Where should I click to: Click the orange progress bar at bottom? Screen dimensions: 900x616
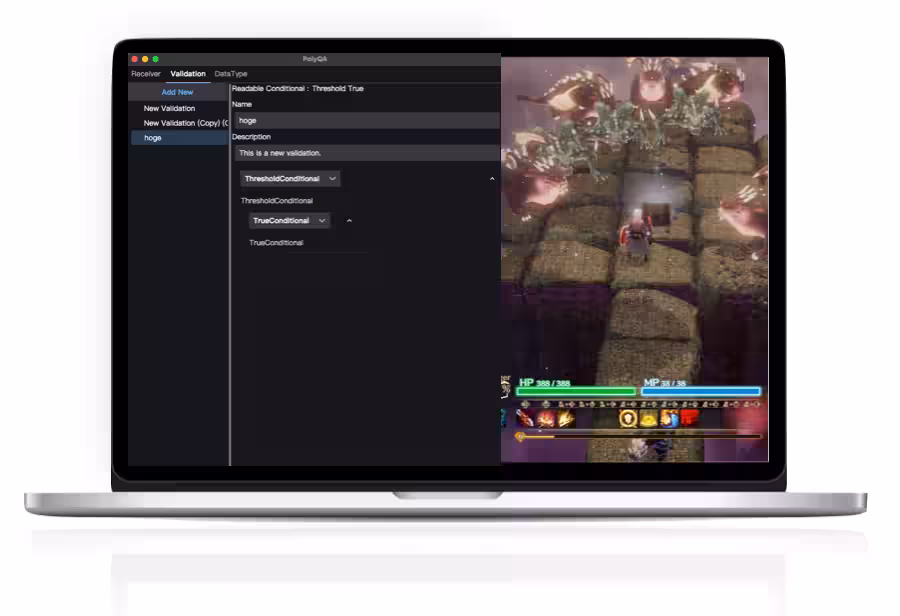[640, 436]
